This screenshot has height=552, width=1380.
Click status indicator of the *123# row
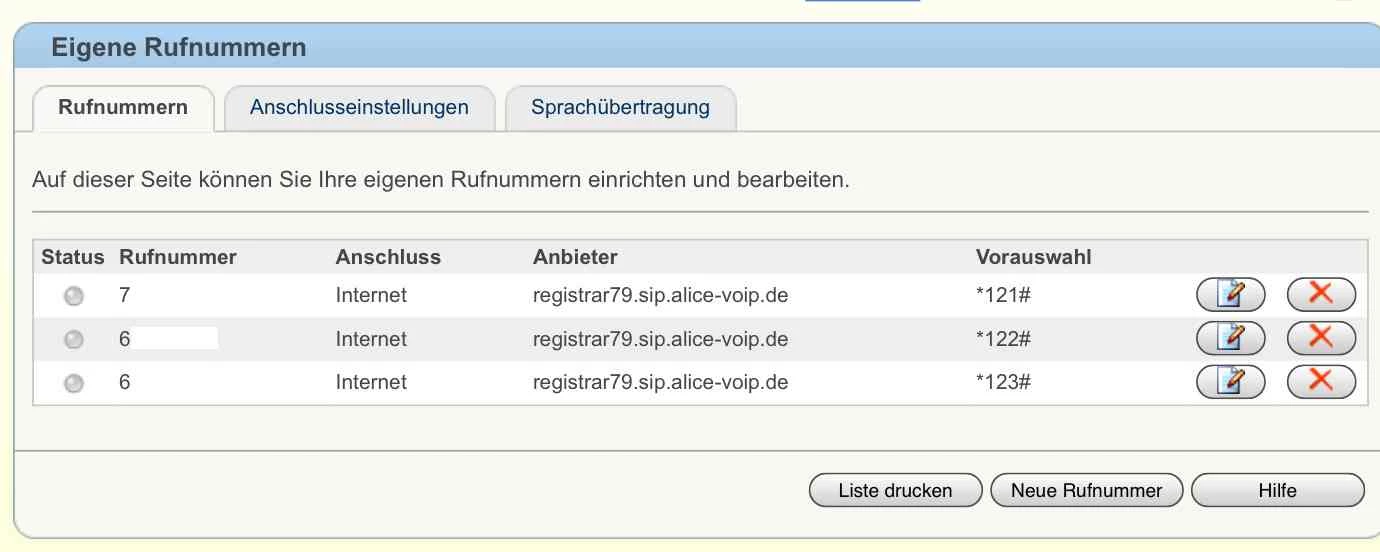click(73, 383)
